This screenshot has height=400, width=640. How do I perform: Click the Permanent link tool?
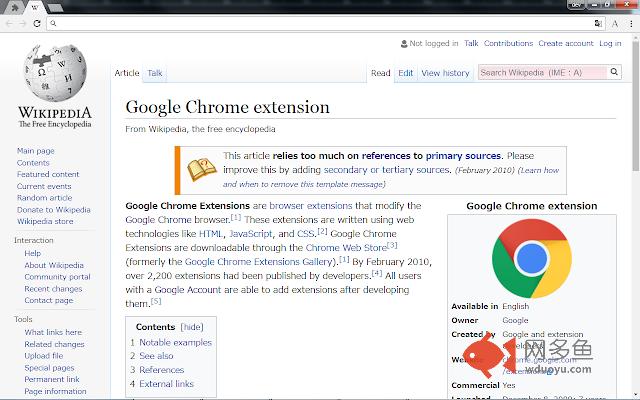point(52,379)
